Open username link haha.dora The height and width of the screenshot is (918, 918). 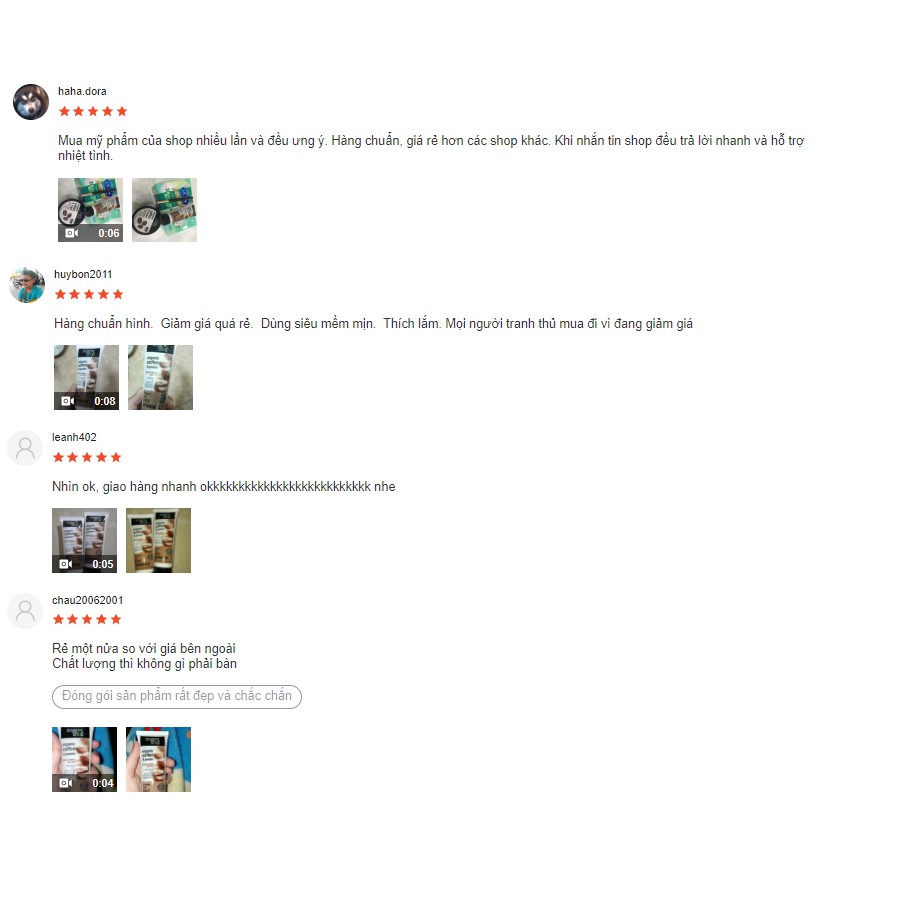[x=82, y=91]
